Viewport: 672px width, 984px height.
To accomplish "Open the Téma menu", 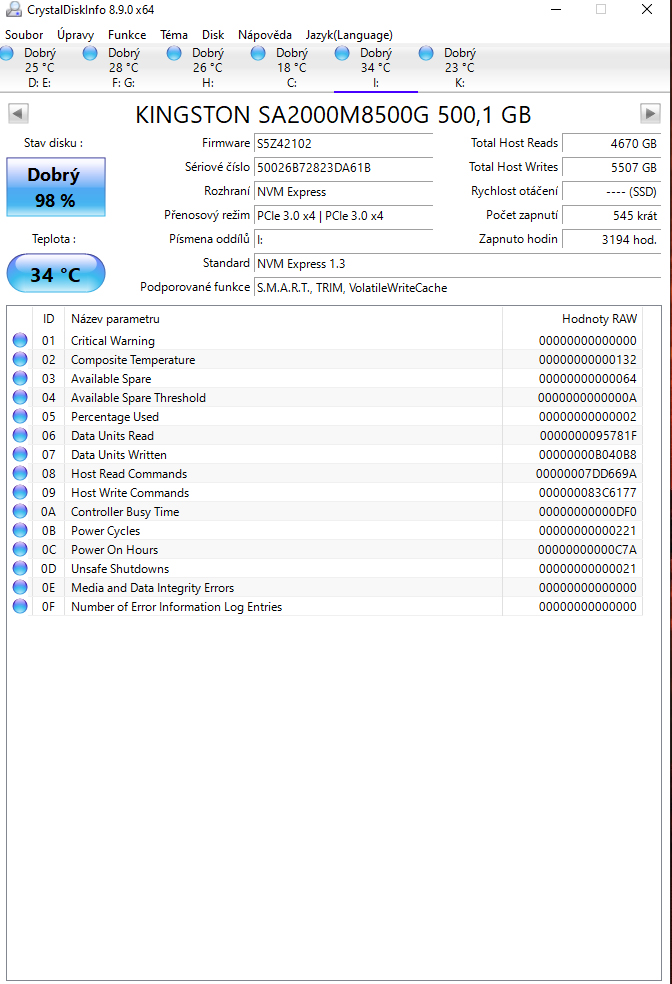I will tap(174, 35).
